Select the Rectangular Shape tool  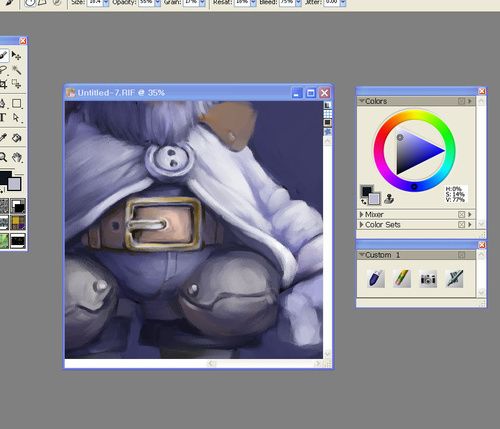tap(16, 103)
